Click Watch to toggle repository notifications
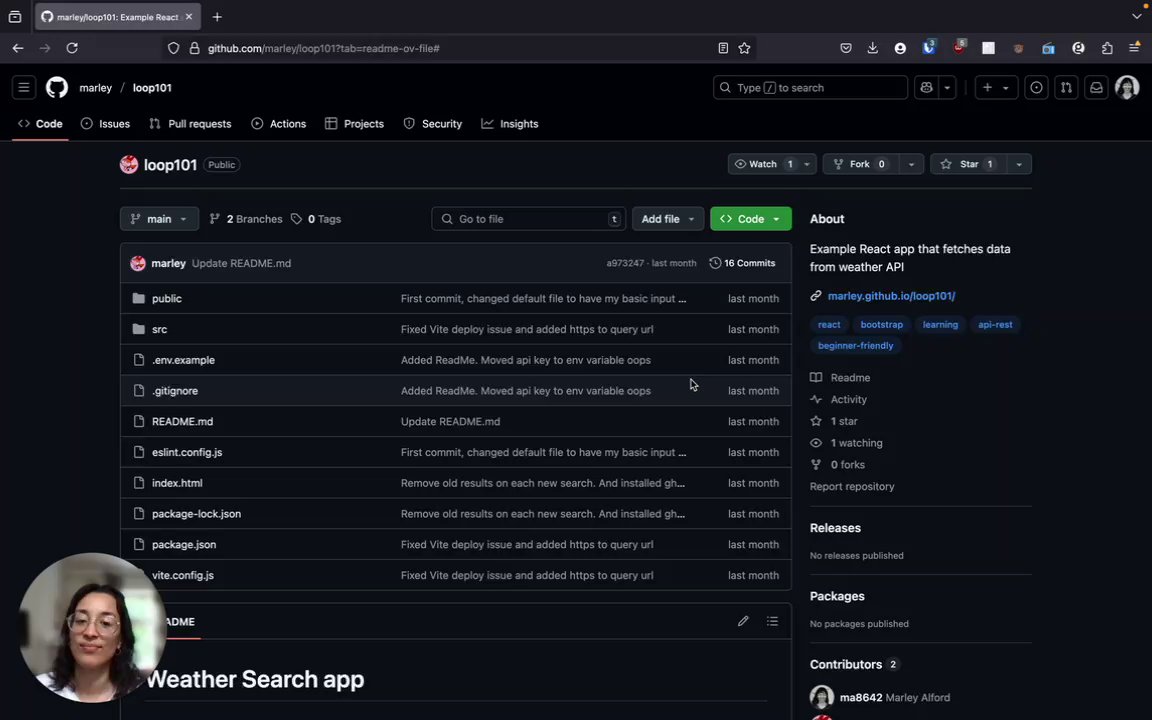Image resolution: width=1152 pixels, height=720 pixels. (763, 164)
